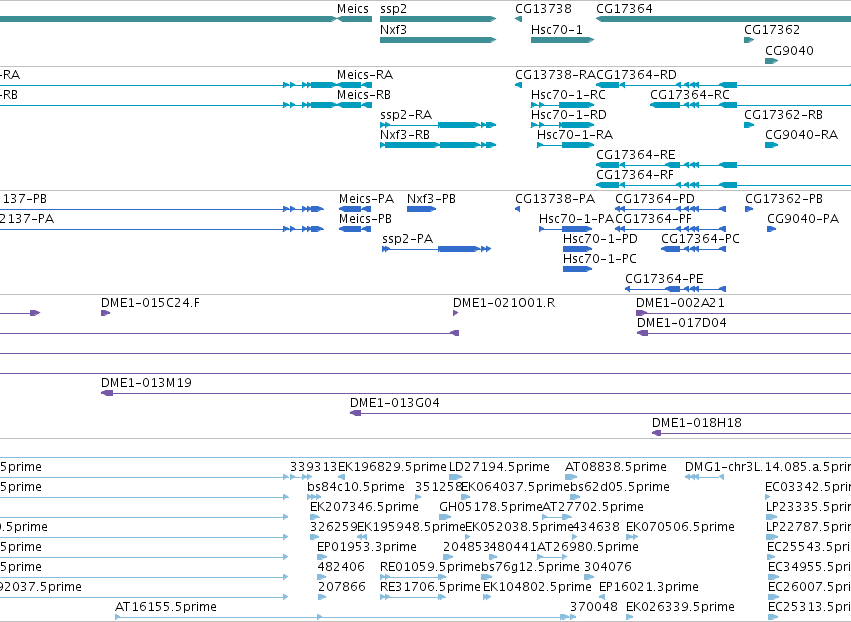Select the CG17364-RD transcript label
The width and height of the screenshot is (851, 622).
636,75
